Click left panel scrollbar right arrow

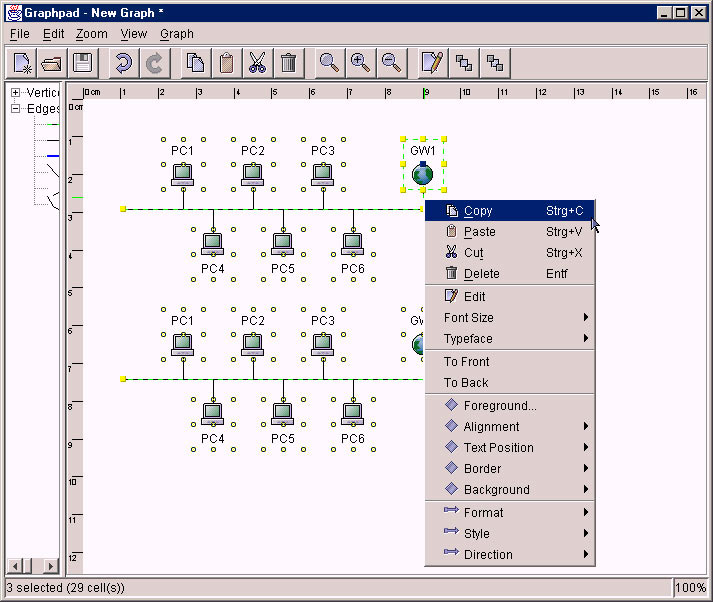pos(51,567)
